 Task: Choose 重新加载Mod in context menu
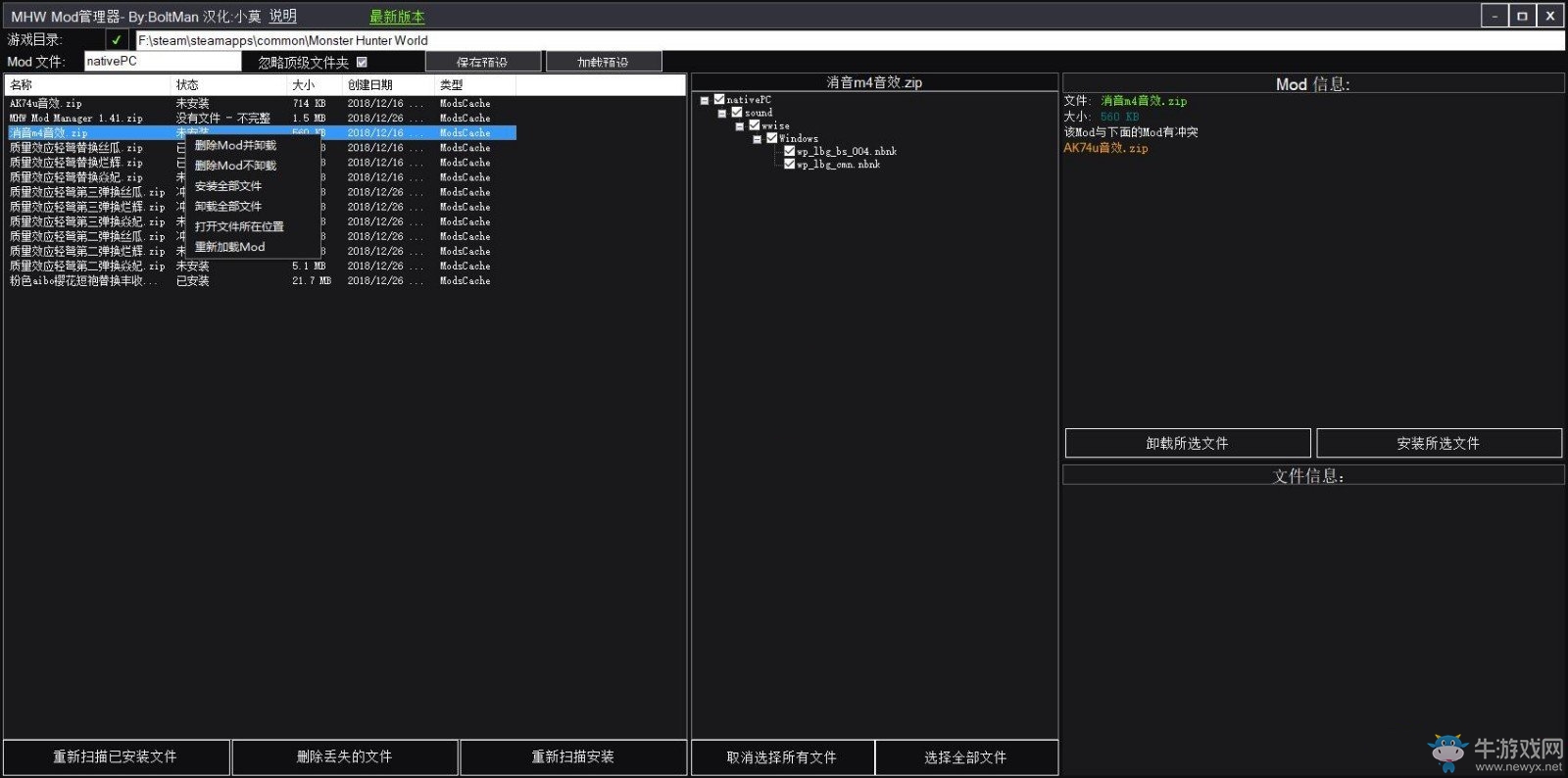pyautogui.click(x=230, y=247)
